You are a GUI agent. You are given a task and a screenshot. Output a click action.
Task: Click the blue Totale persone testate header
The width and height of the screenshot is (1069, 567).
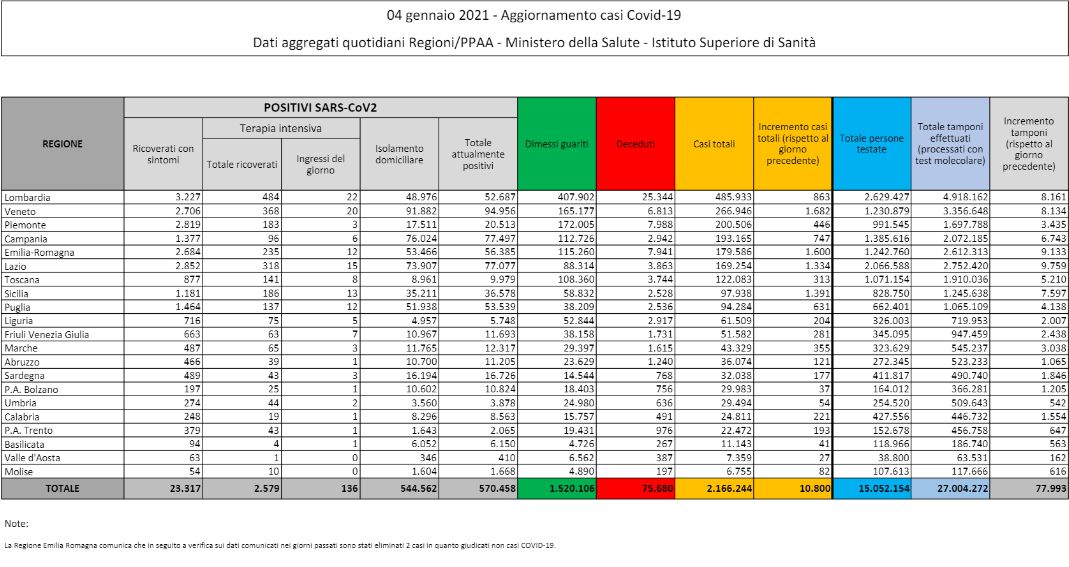872,144
